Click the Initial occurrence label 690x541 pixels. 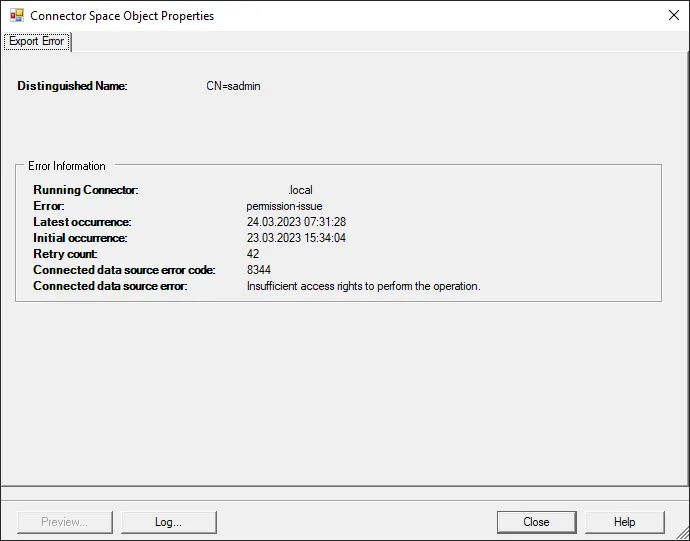point(81,238)
